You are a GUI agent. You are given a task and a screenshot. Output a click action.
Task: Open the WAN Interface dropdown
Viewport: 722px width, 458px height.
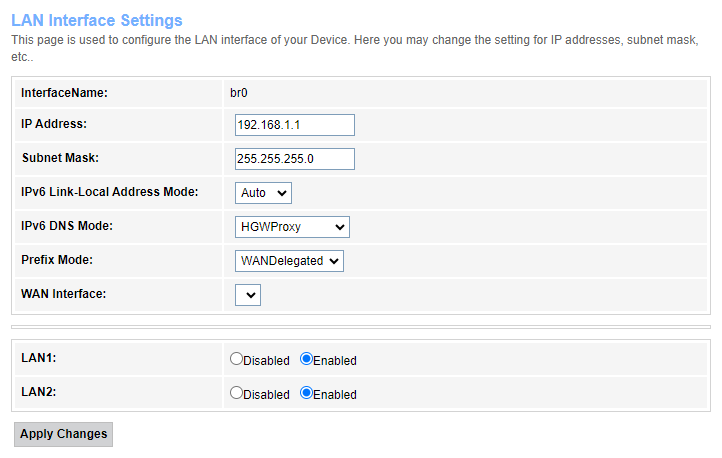click(x=248, y=294)
